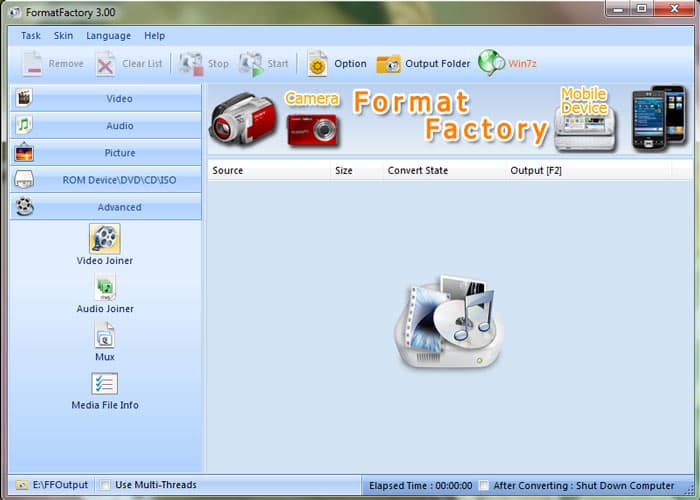The image size is (700, 500).
Task: Click the Audio Joiner label
Action: coord(105,308)
